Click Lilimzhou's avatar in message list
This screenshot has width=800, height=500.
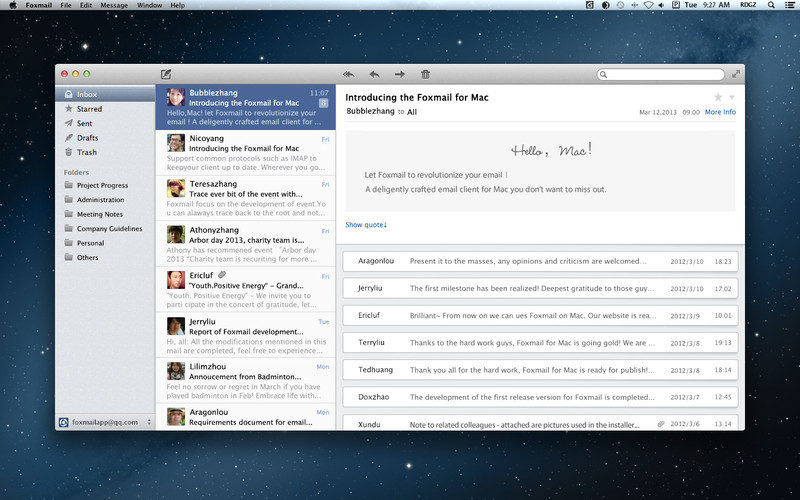click(176, 371)
